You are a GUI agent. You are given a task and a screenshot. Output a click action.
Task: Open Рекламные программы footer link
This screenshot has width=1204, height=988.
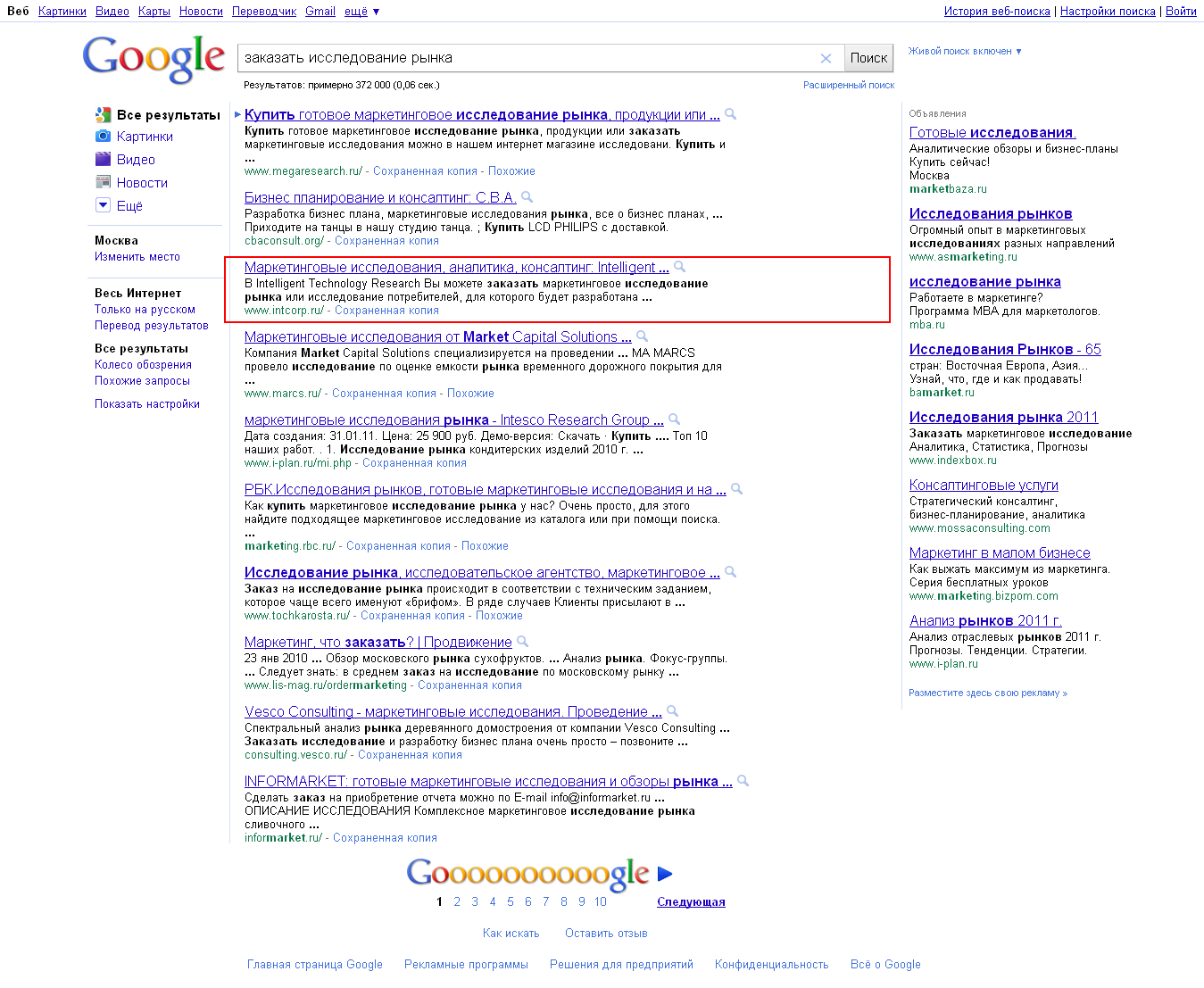[466, 965]
